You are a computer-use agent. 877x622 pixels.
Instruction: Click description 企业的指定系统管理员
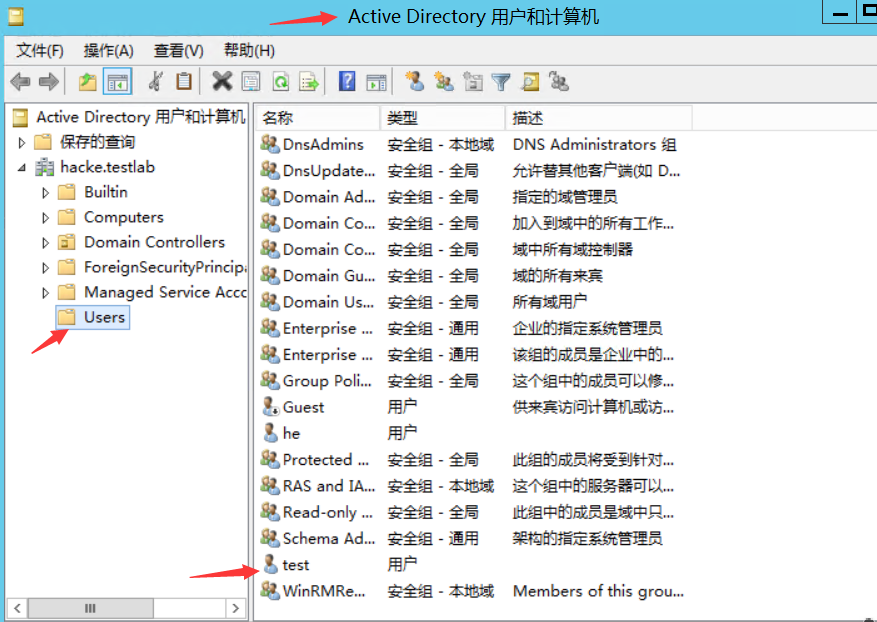click(x=587, y=328)
